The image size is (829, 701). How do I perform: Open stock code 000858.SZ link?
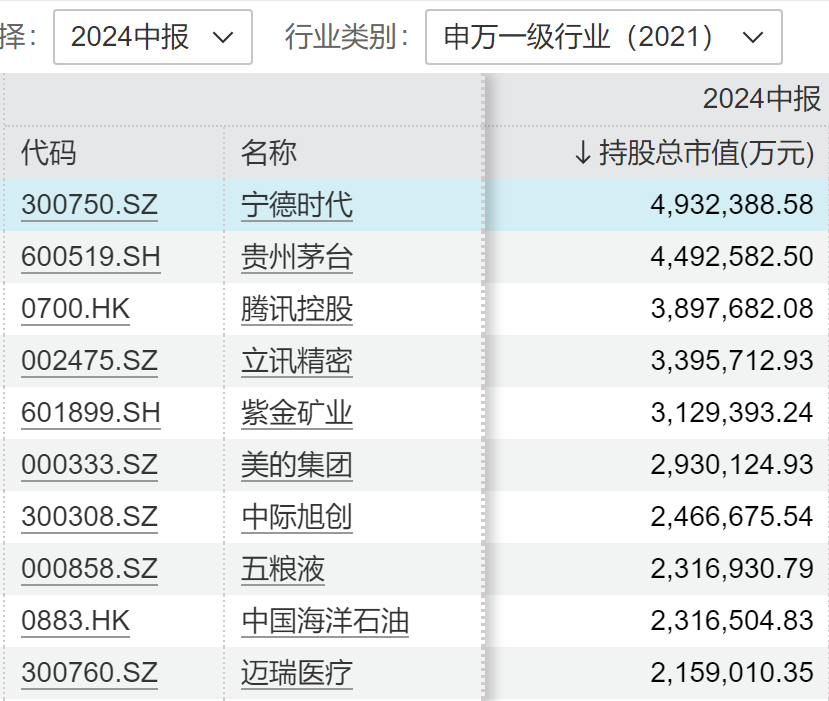coord(89,569)
